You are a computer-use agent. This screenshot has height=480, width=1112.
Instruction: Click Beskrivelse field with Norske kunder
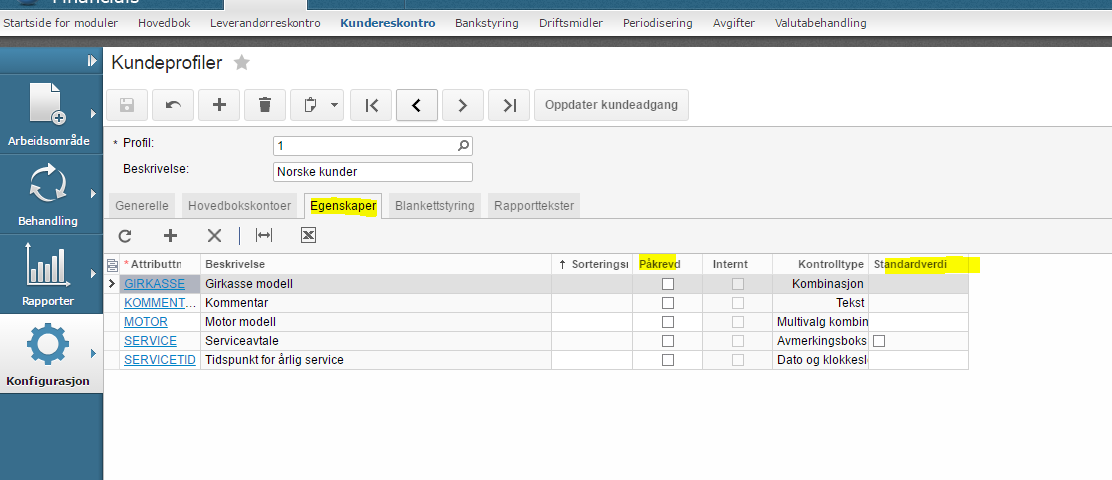(x=372, y=172)
